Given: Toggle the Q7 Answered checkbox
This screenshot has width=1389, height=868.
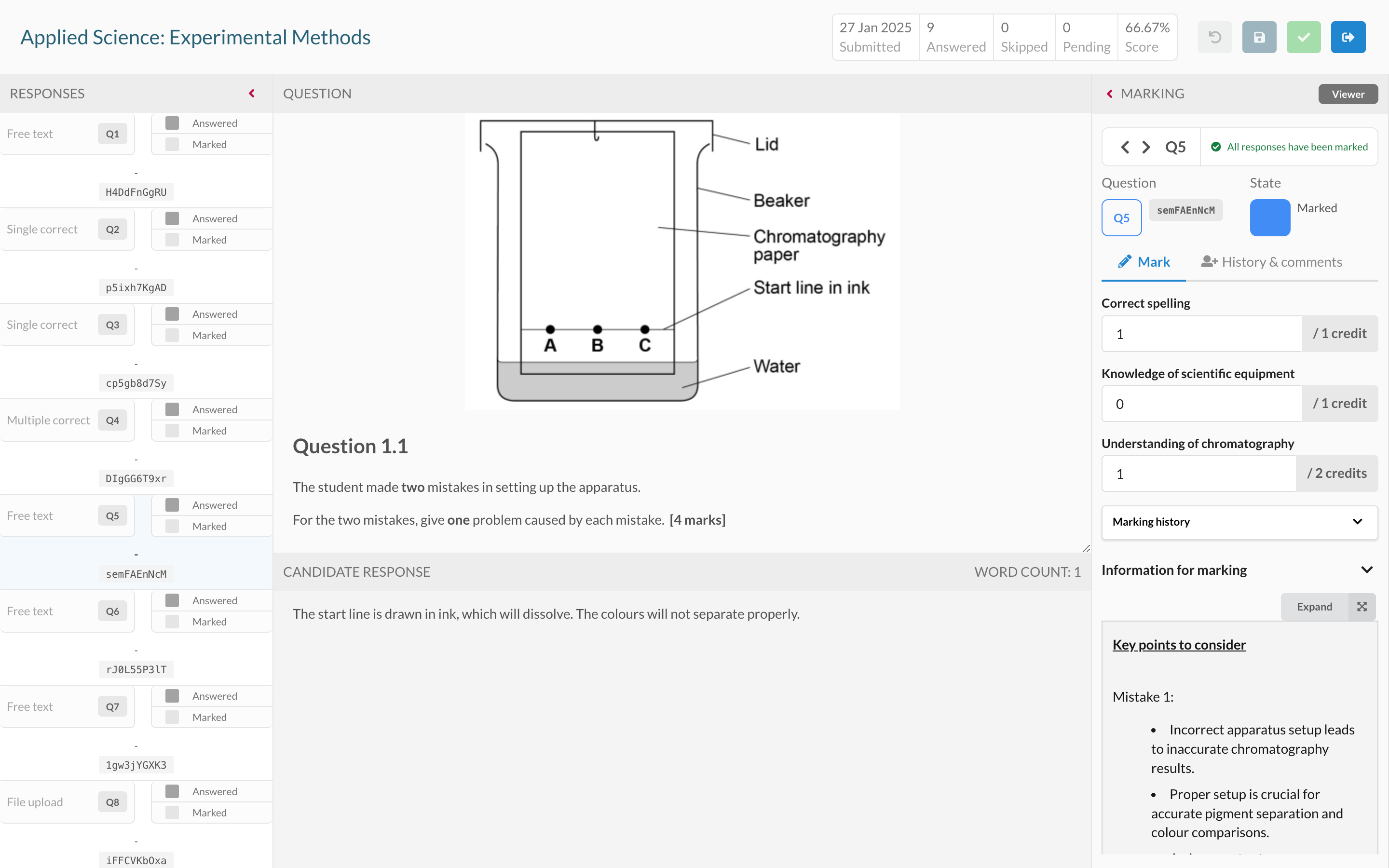Looking at the screenshot, I should [x=172, y=696].
